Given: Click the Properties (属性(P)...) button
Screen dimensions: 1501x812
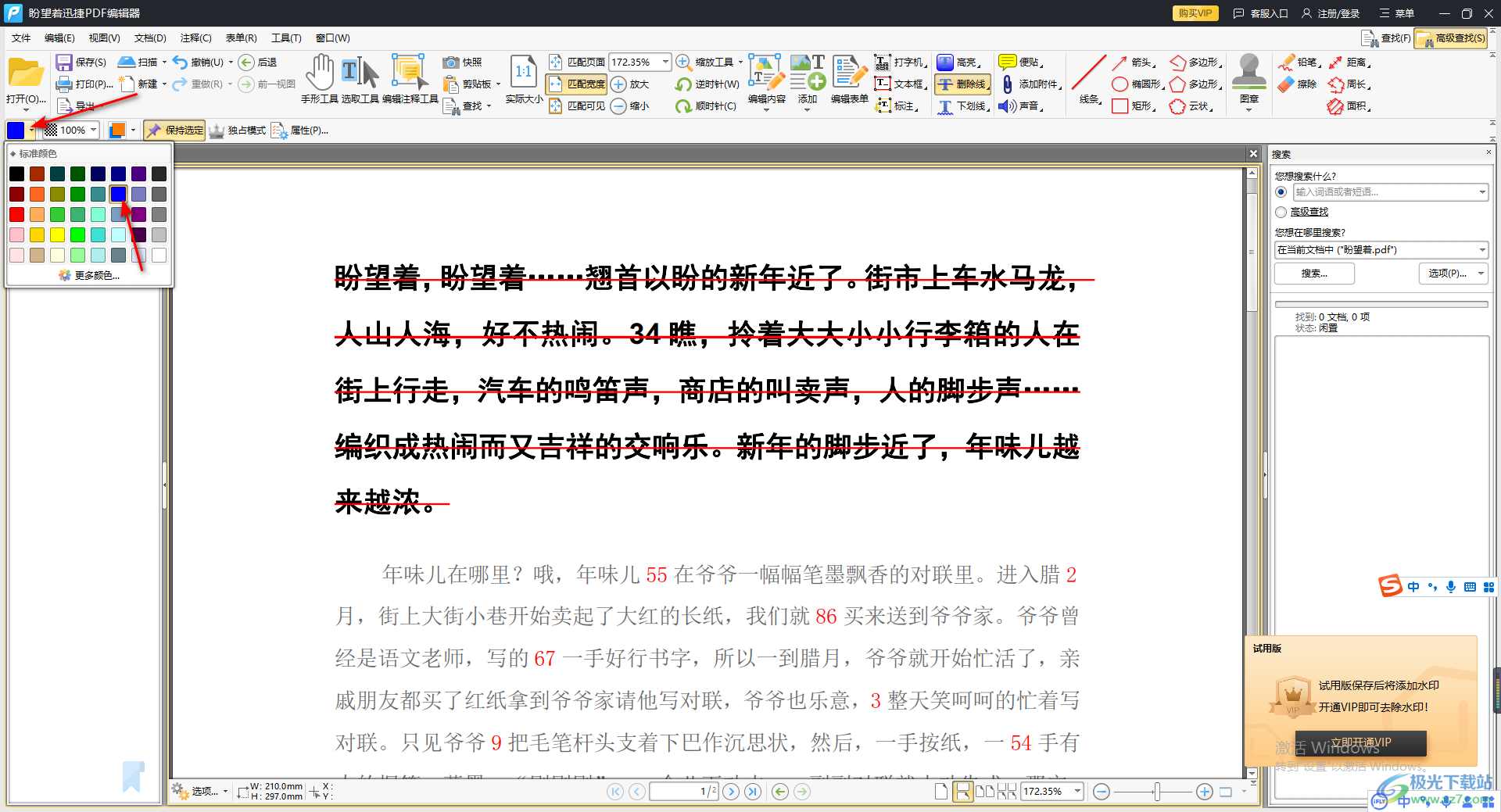Looking at the screenshot, I should tap(300, 131).
